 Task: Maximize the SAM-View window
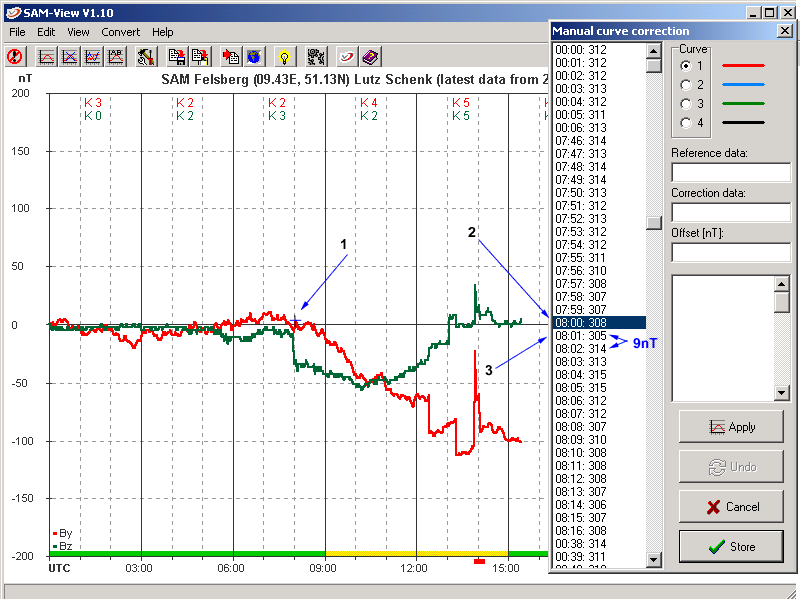[x=770, y=12]
